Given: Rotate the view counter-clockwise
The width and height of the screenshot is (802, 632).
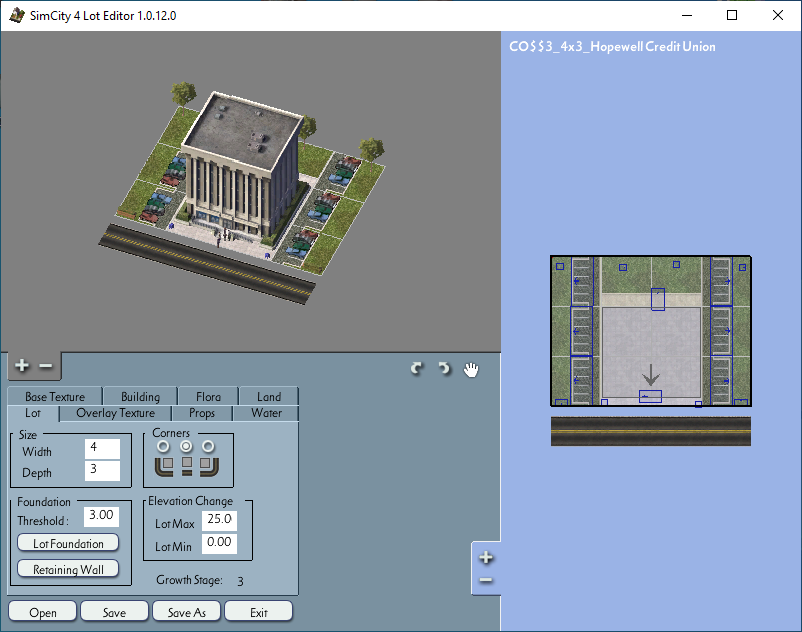Looking at the screenshot, I should (x=444, y=368).
